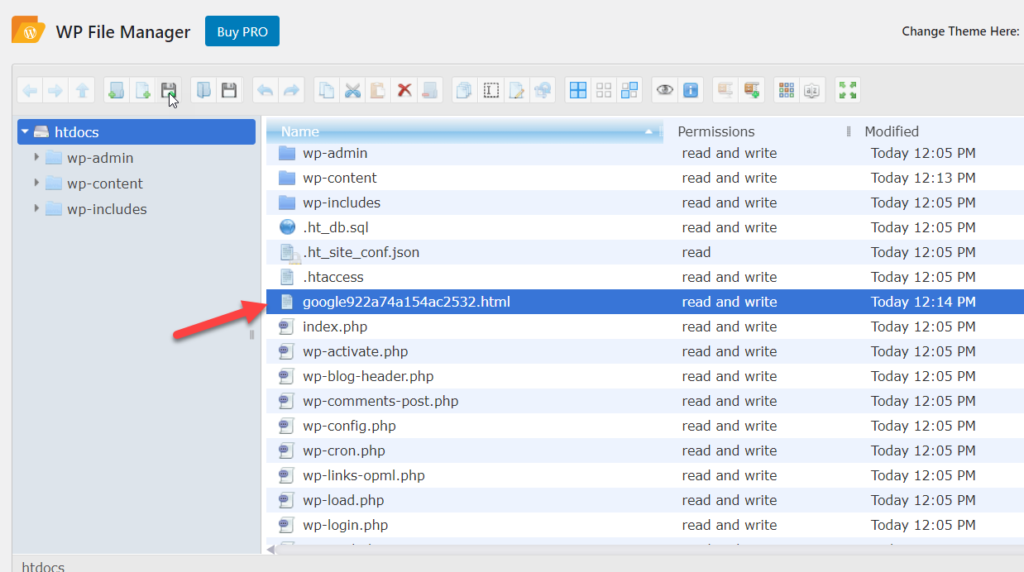The height and width of the screenshot is (572, 1024).
Task: Click the sidebar splitter handle
Action: pos(251,335)
